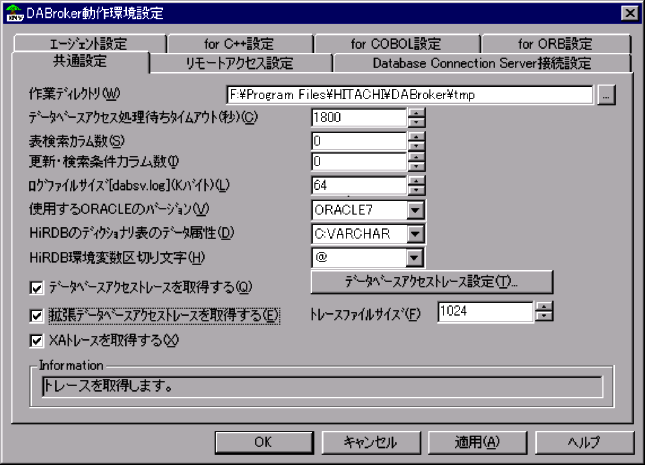The width and height of the screenshot is (645, 465).
Task: Click the 使用するORACLEのバージョン(V) label
Action: (x=119, y=209)
